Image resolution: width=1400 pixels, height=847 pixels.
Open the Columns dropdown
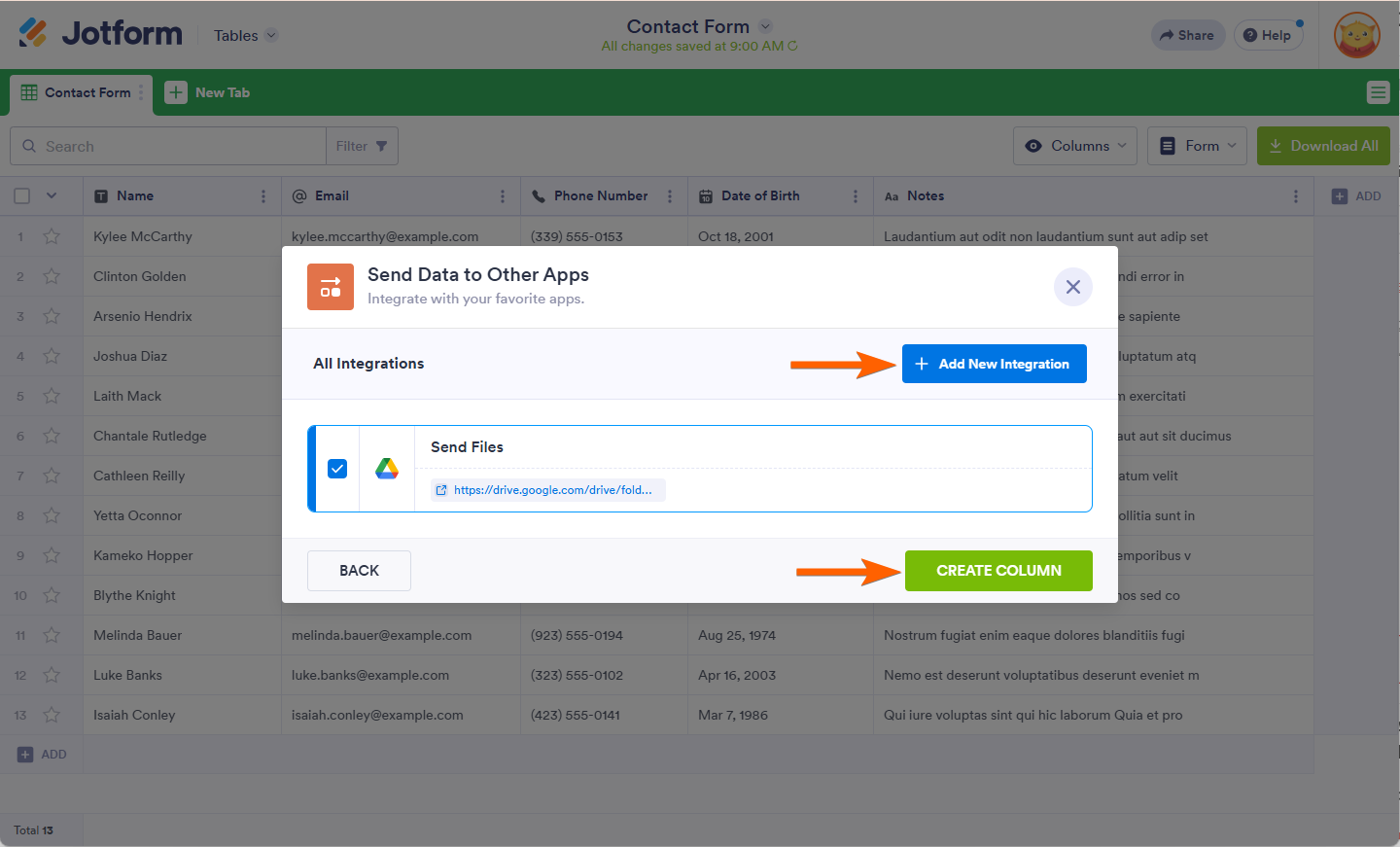pos(1076,146)
